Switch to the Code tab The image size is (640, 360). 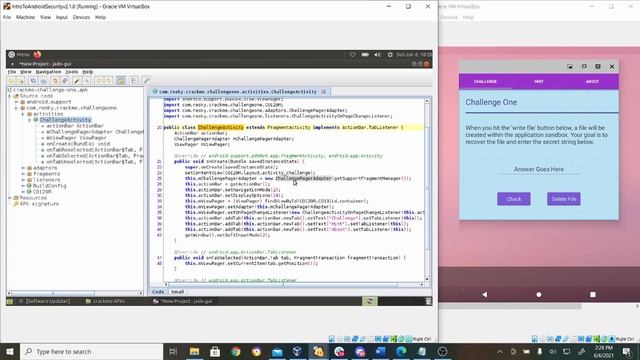[158, 292]
